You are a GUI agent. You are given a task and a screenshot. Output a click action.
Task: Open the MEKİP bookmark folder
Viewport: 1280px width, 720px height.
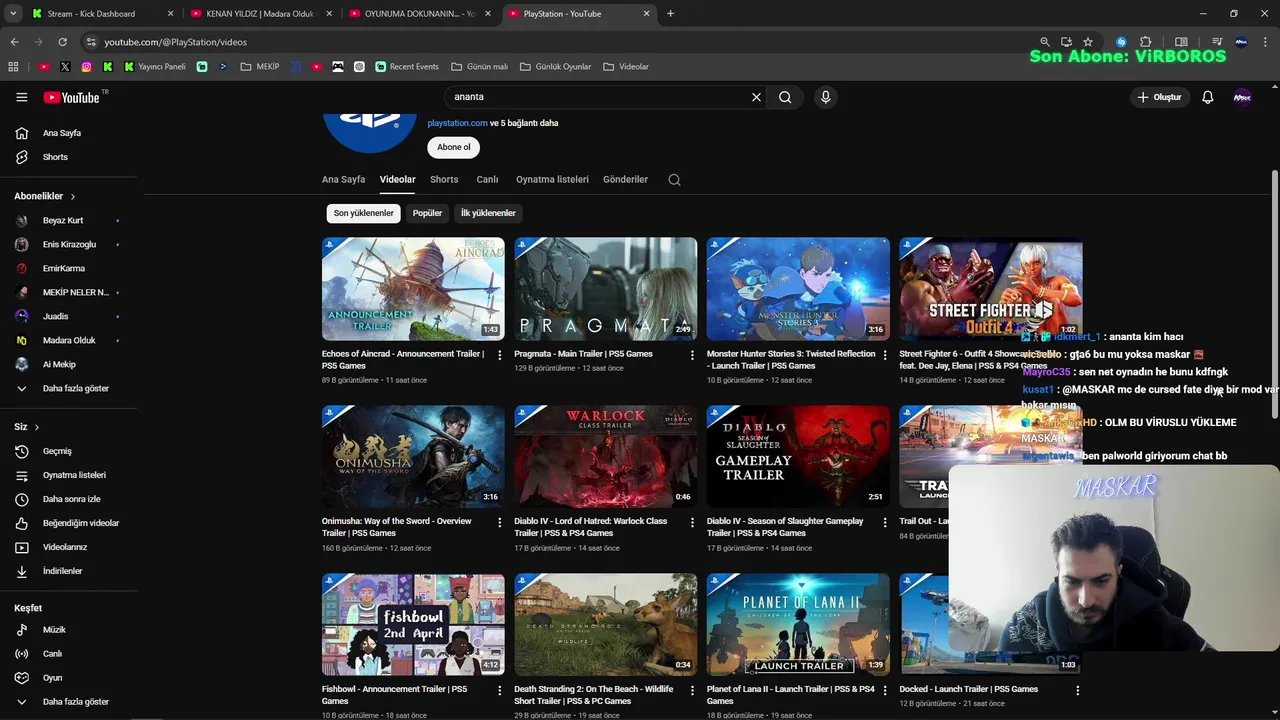click(x=260, y=67)
